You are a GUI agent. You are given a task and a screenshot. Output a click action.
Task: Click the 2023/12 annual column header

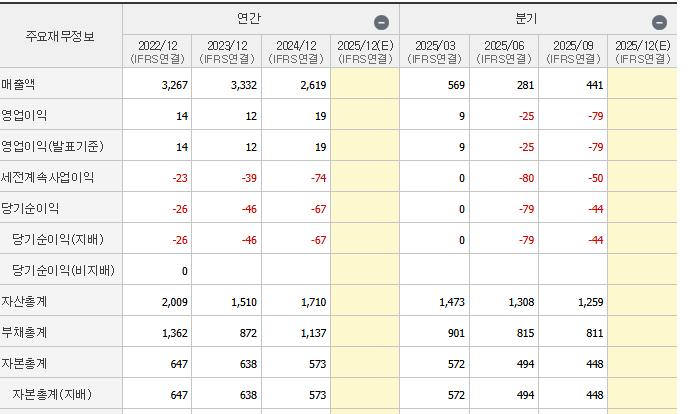[227, 52]
